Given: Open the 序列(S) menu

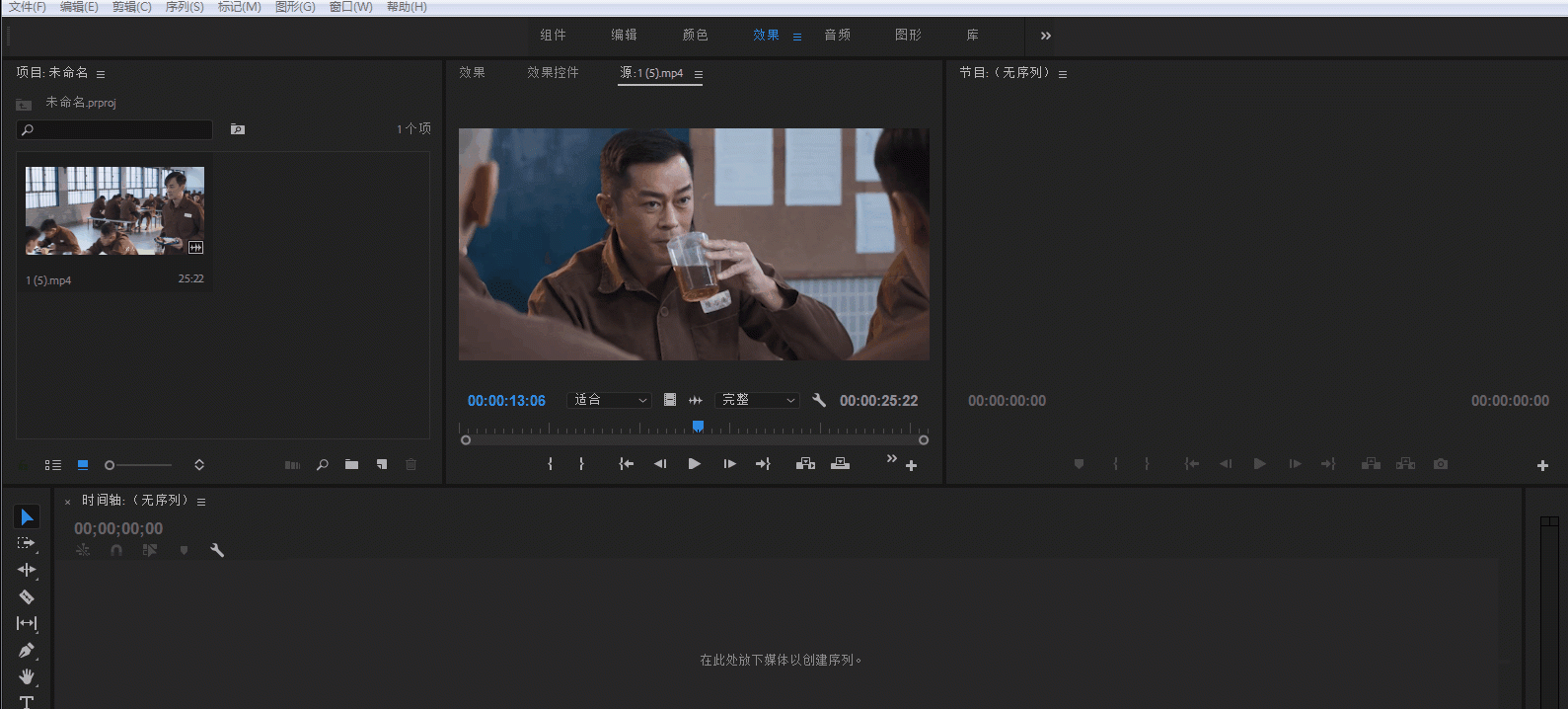Looking at the screenshot, I should click(x=185, y=7).
